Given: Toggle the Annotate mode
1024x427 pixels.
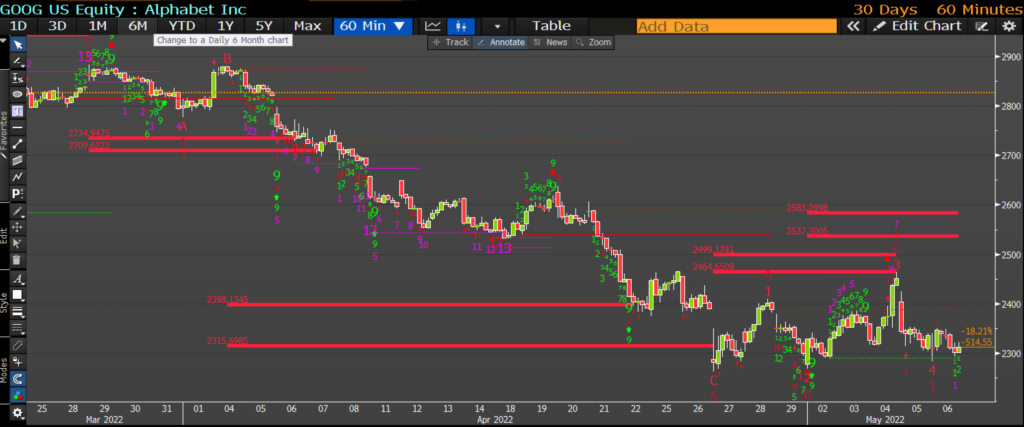Looking at the screenshot, I should point(500,42).
